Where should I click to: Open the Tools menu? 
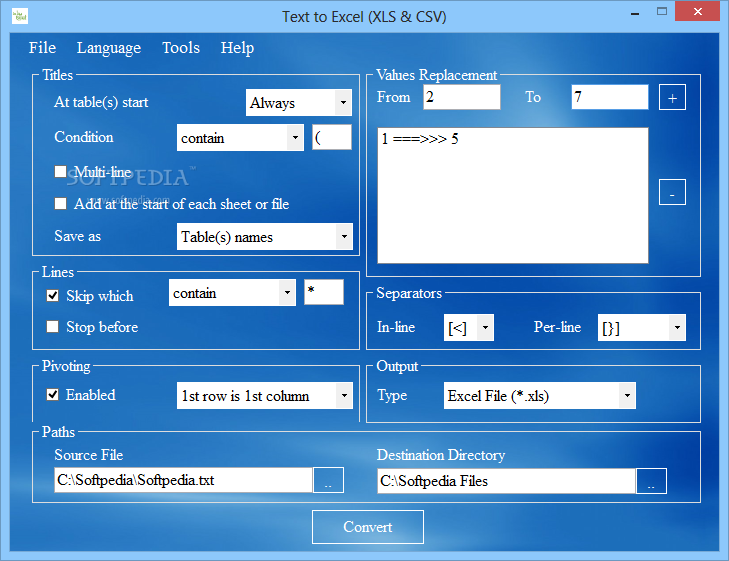click(181, 48)
